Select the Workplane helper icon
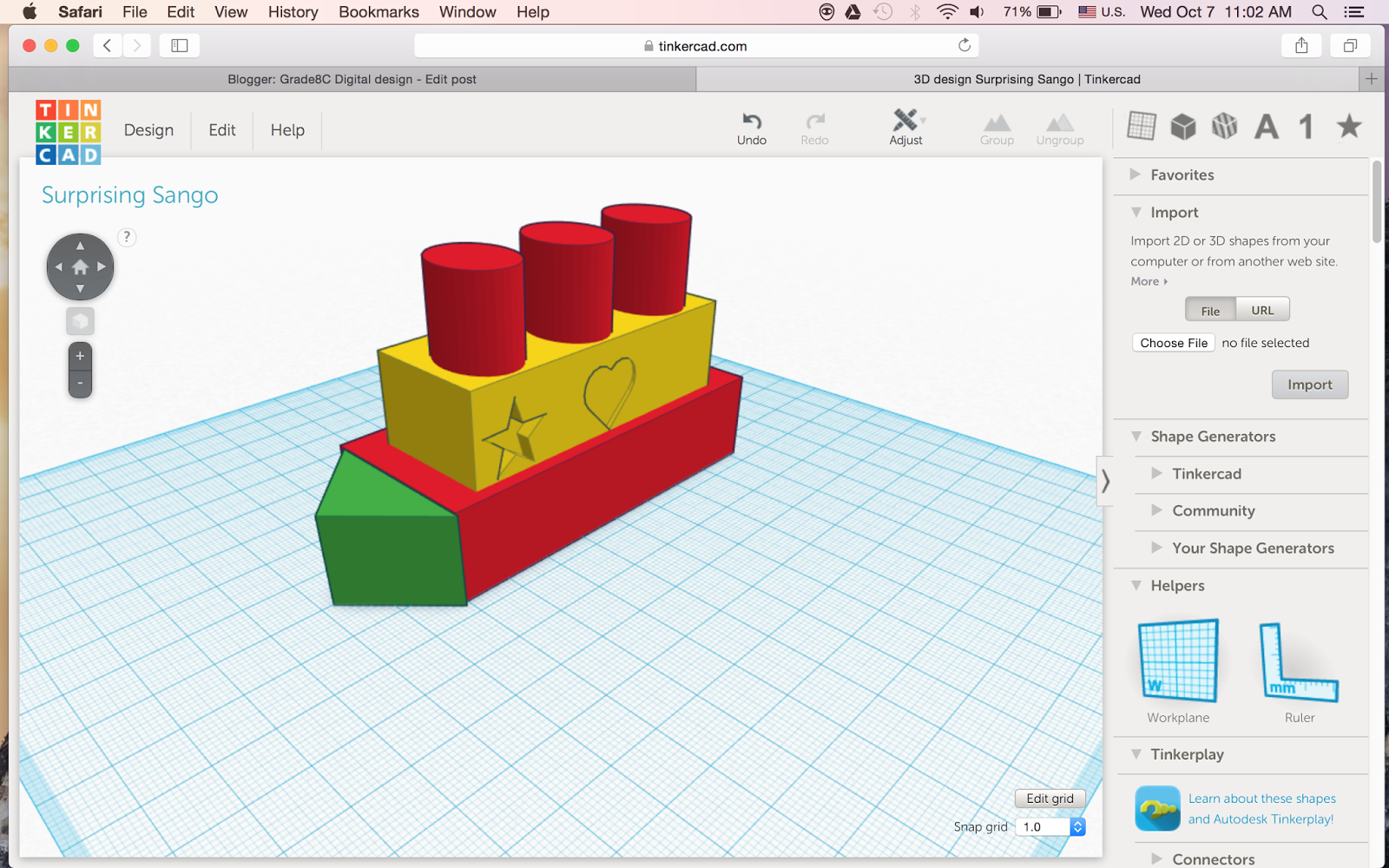1389x868 pixels. pos(1177,660)
